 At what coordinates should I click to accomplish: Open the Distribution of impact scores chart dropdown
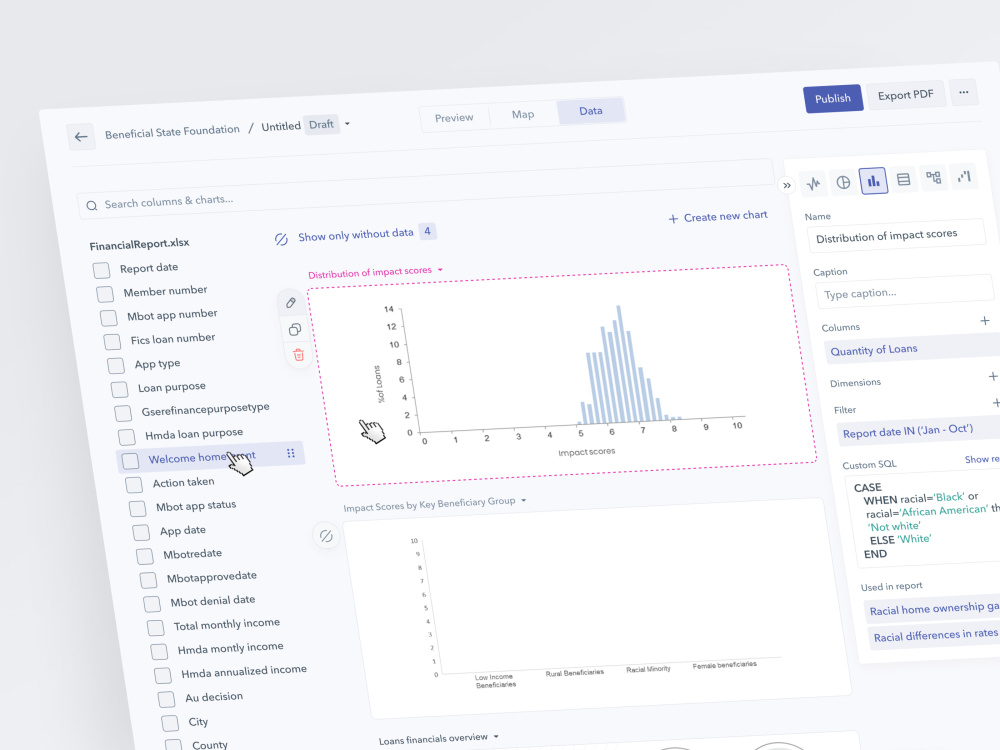(x=440, y=270)
